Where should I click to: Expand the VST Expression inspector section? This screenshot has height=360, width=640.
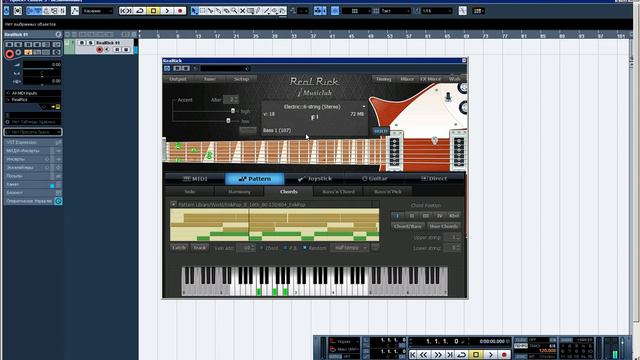[33, 142]
